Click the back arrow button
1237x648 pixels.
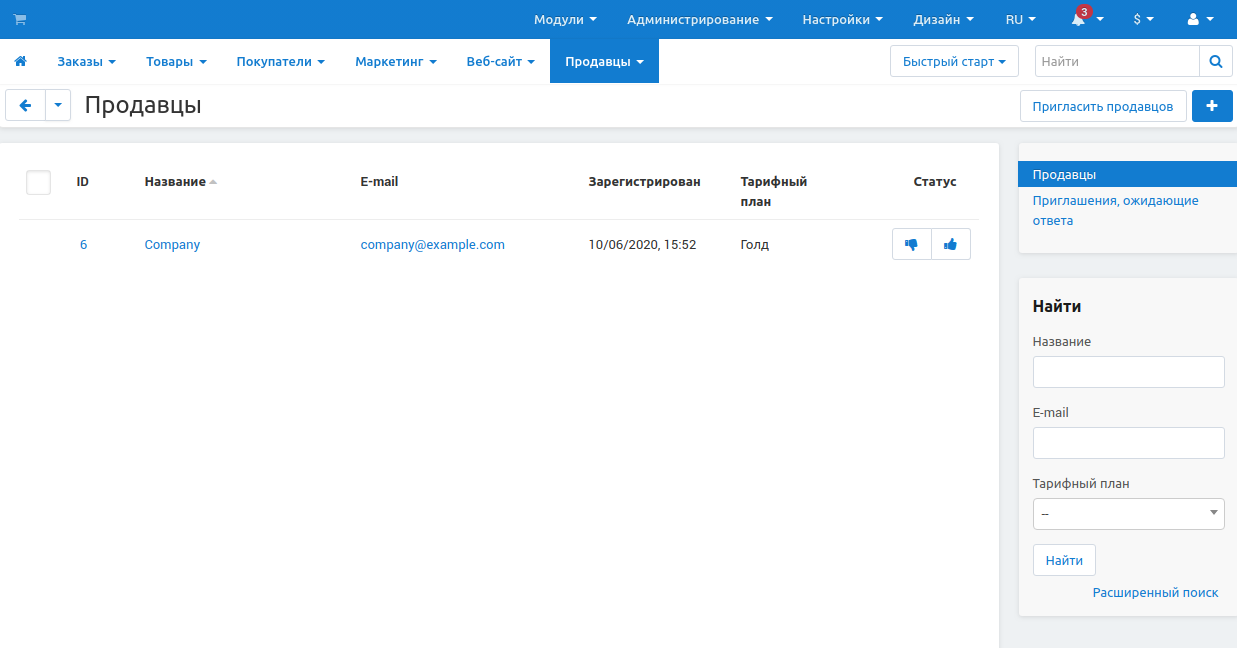26,105
